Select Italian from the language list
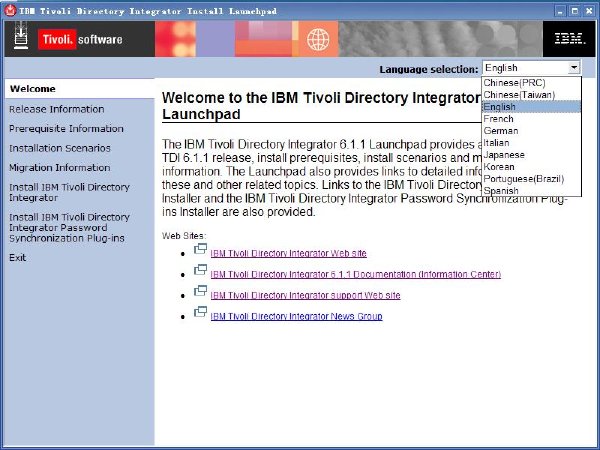This screenshot has height=450, width=600. coord(532,143)
